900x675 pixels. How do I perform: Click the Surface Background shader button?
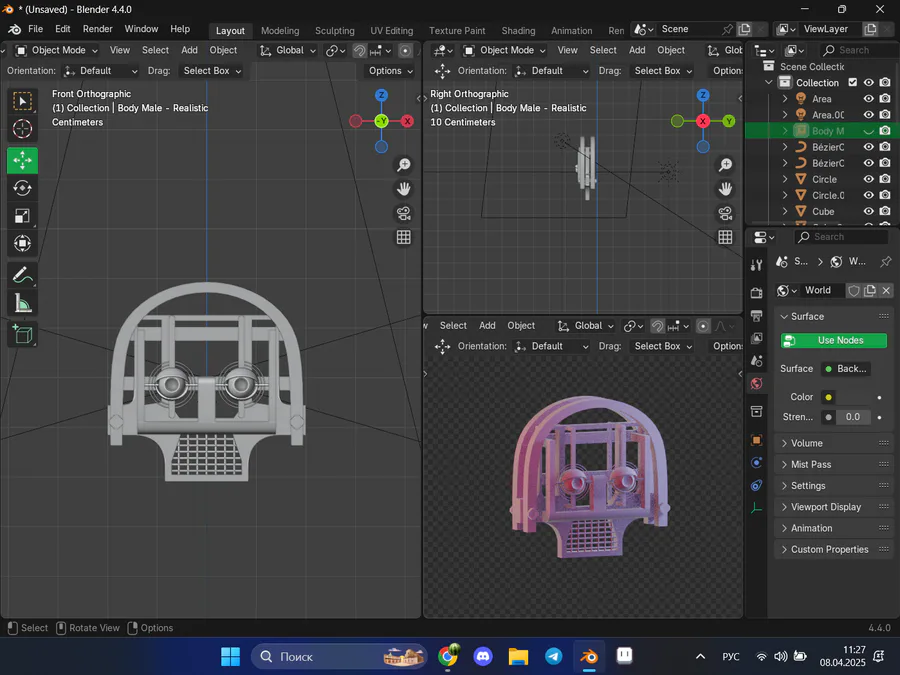[846, 368]
